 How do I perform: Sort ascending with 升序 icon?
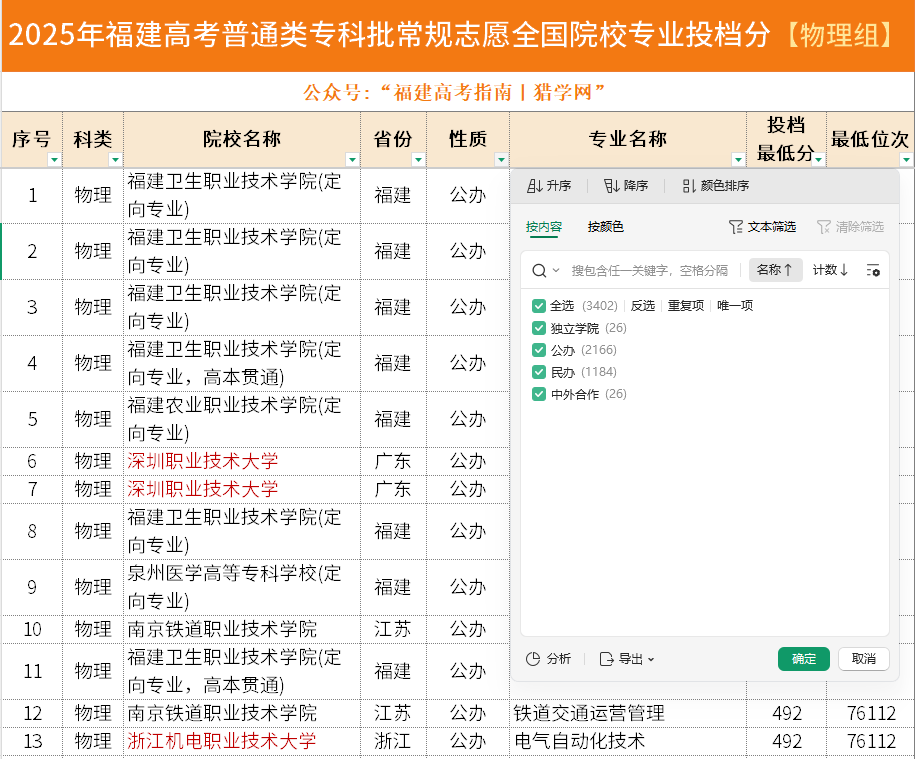pyautogui.click(x=534, y=186)
